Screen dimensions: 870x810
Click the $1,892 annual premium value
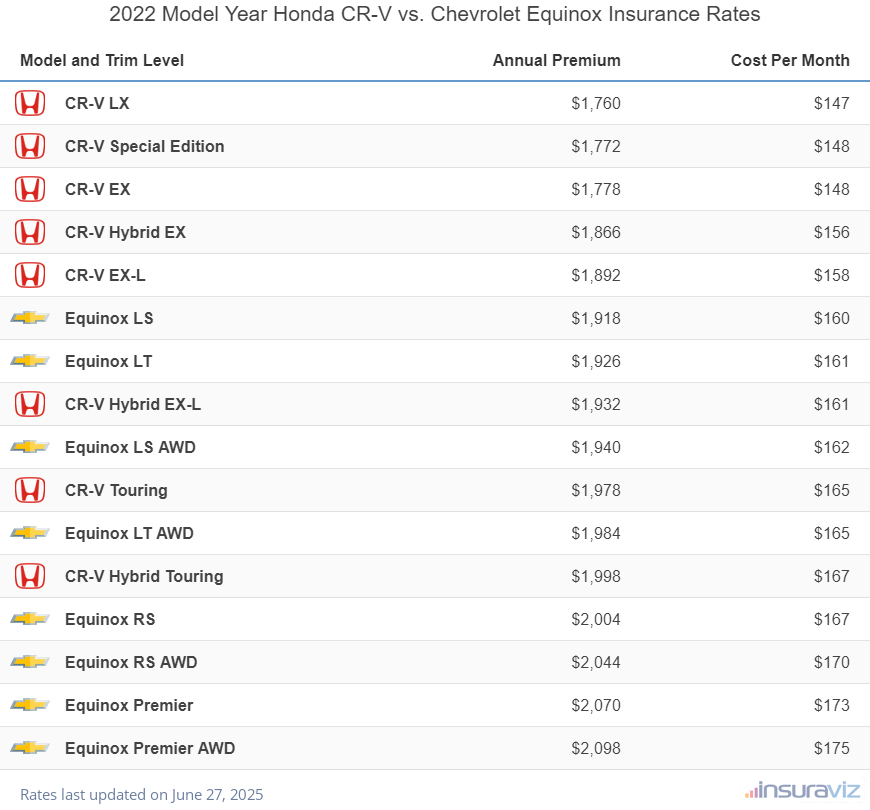pos(596,276)
